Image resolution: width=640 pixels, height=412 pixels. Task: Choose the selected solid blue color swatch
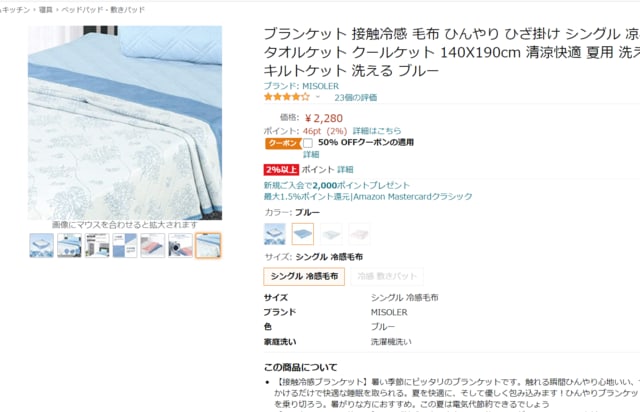click(x=303, y=234)
